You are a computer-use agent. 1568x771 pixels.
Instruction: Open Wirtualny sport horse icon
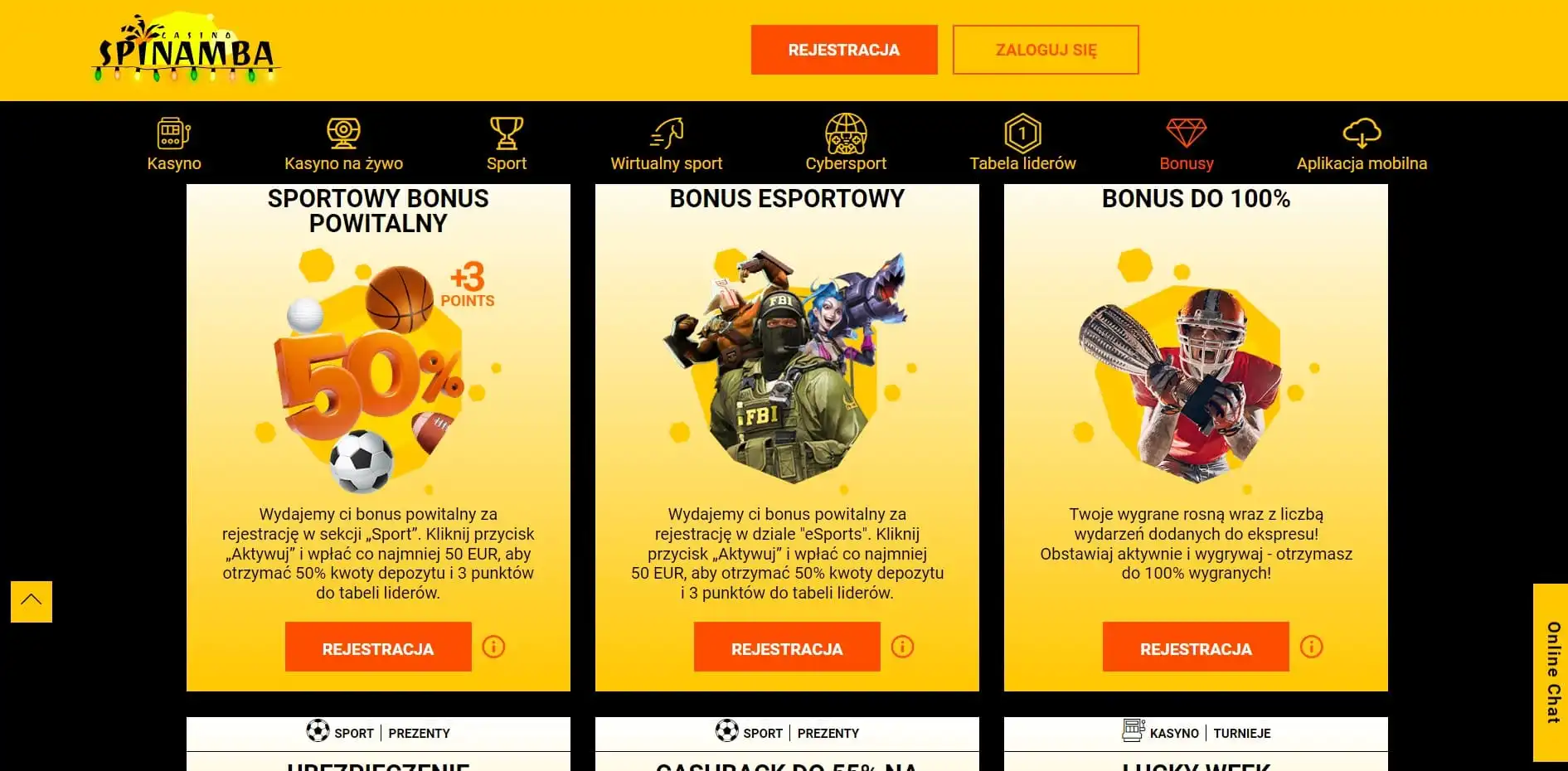coord(667,133)
